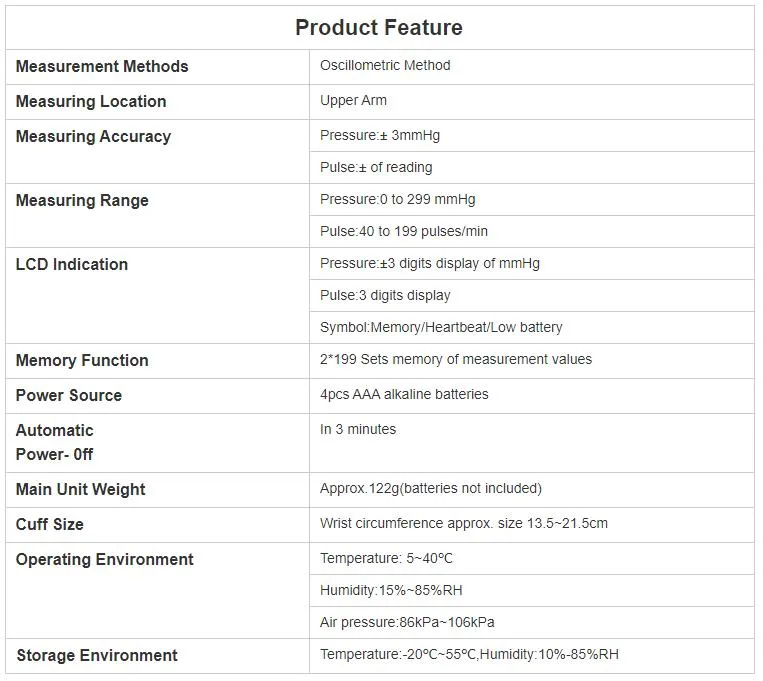Select the Storage Environment label

(x=97, y=656)
